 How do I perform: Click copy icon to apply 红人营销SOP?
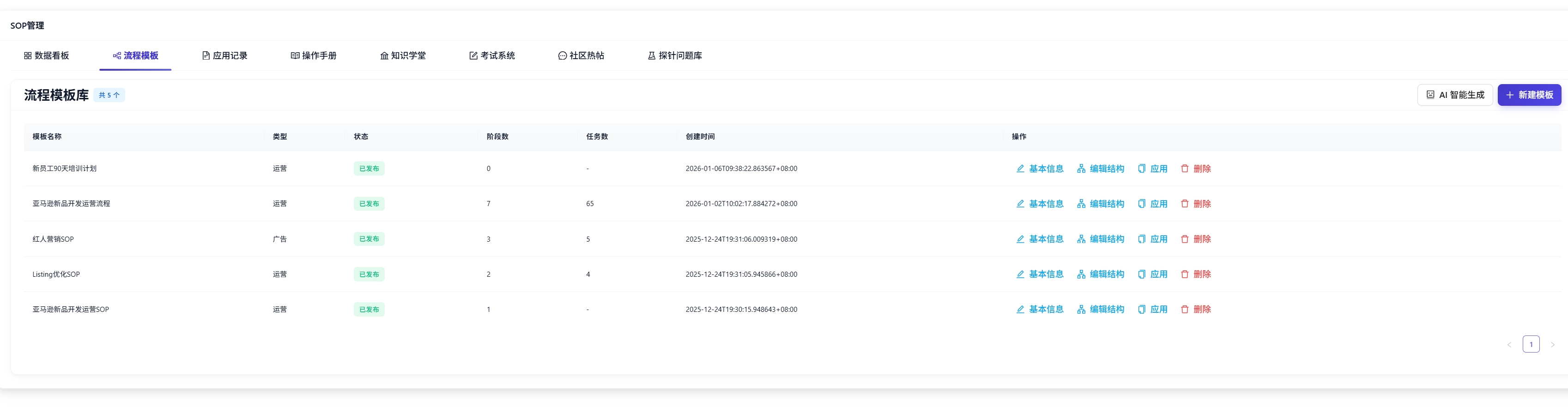(x=1141, y=239)
